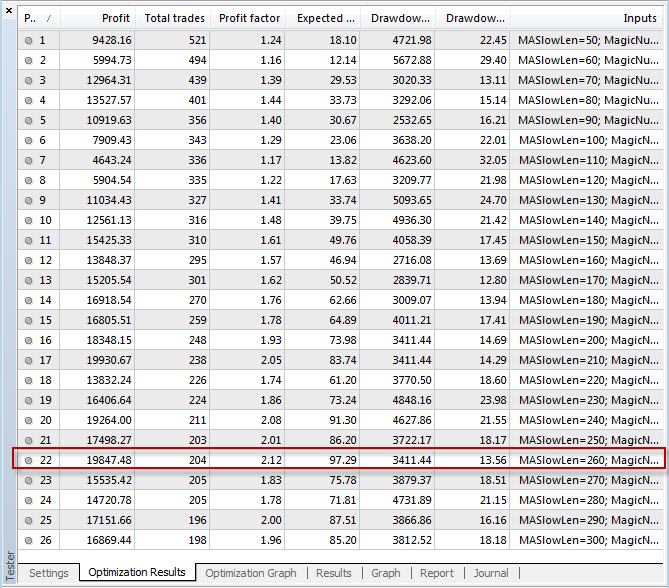Sort results by Profit factor header
The height and width of the screenshot is (588, 669).
(x=247, y=19)
